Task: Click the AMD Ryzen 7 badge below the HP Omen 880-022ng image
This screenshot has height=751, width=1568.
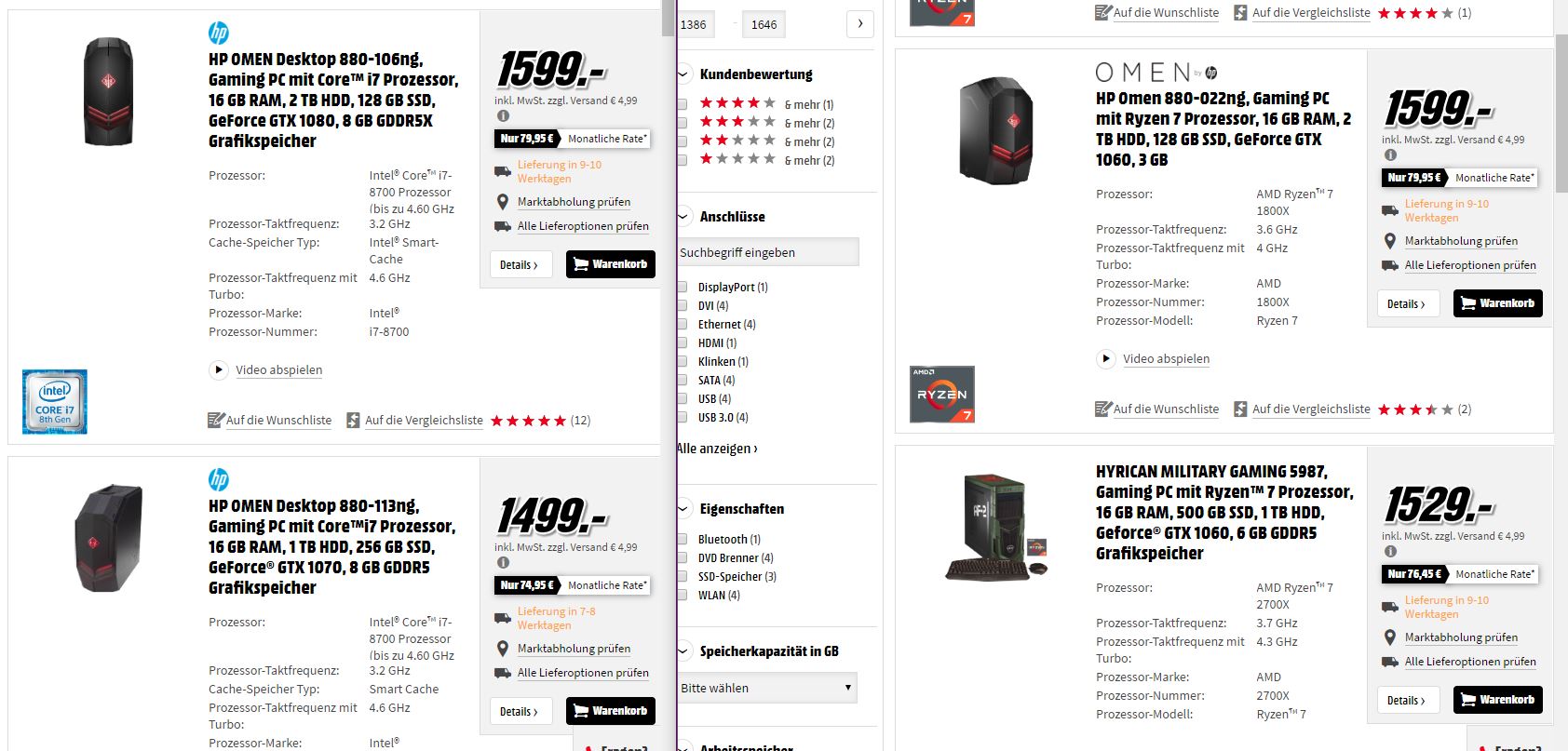Action: 942,394
